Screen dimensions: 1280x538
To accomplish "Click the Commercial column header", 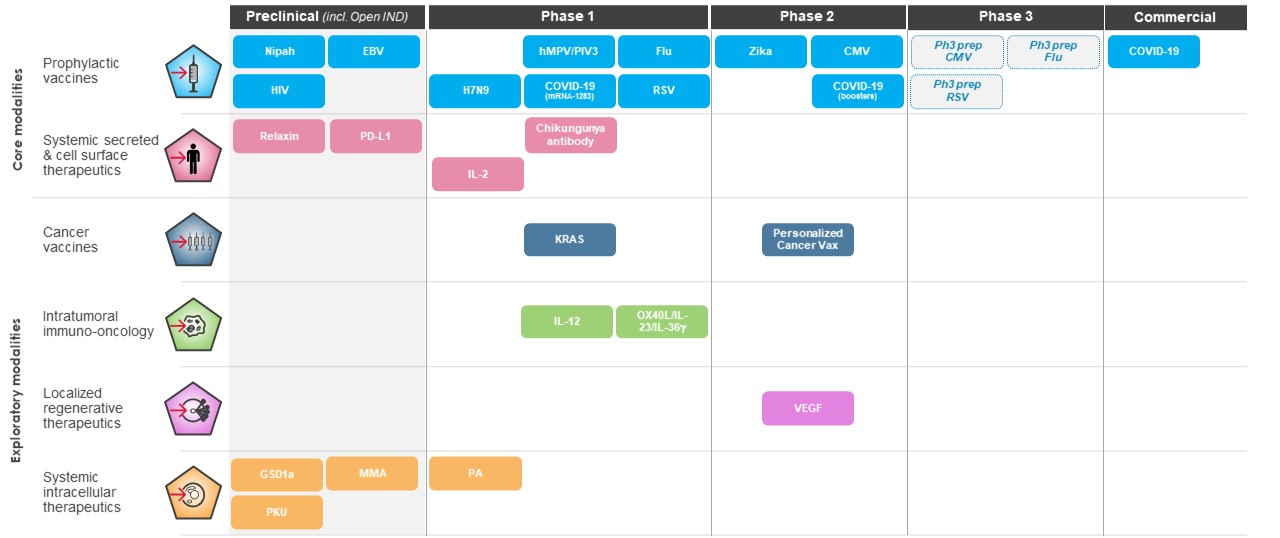I will [1175, 17].
